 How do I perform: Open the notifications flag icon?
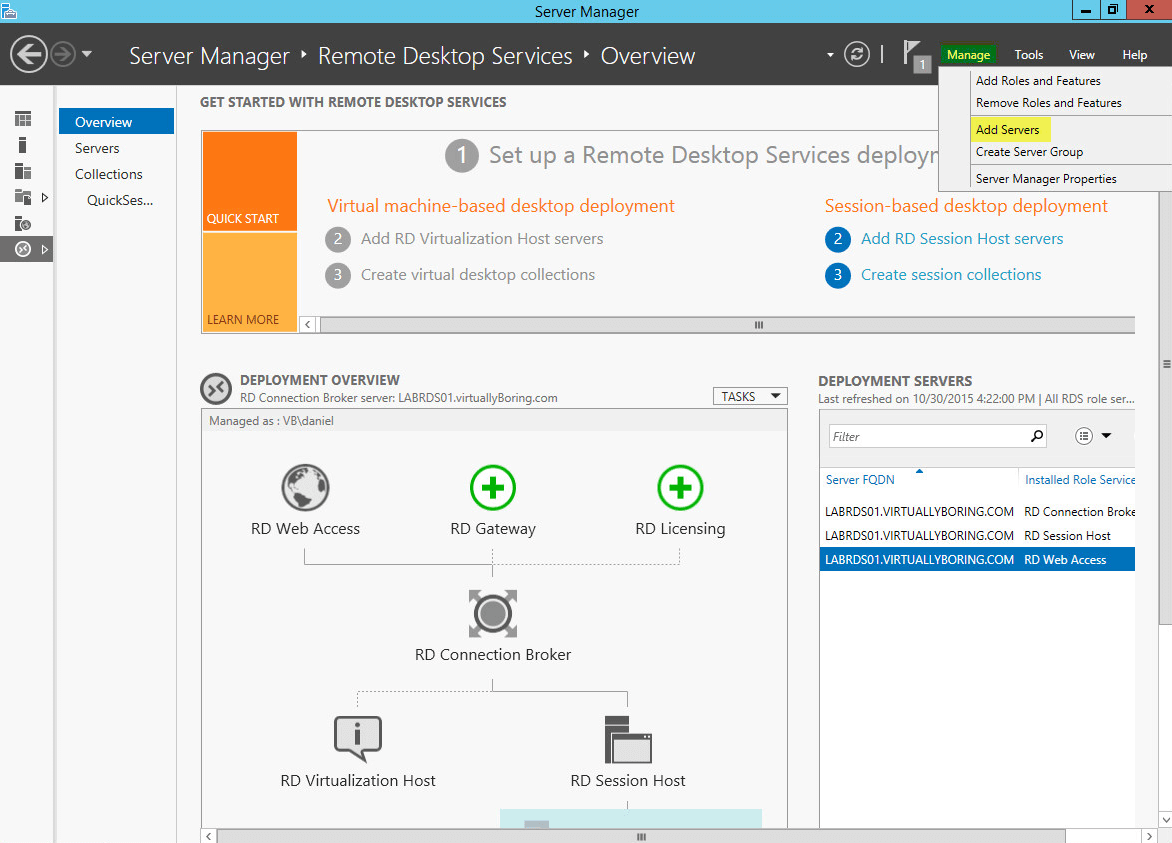coord(916,55)
